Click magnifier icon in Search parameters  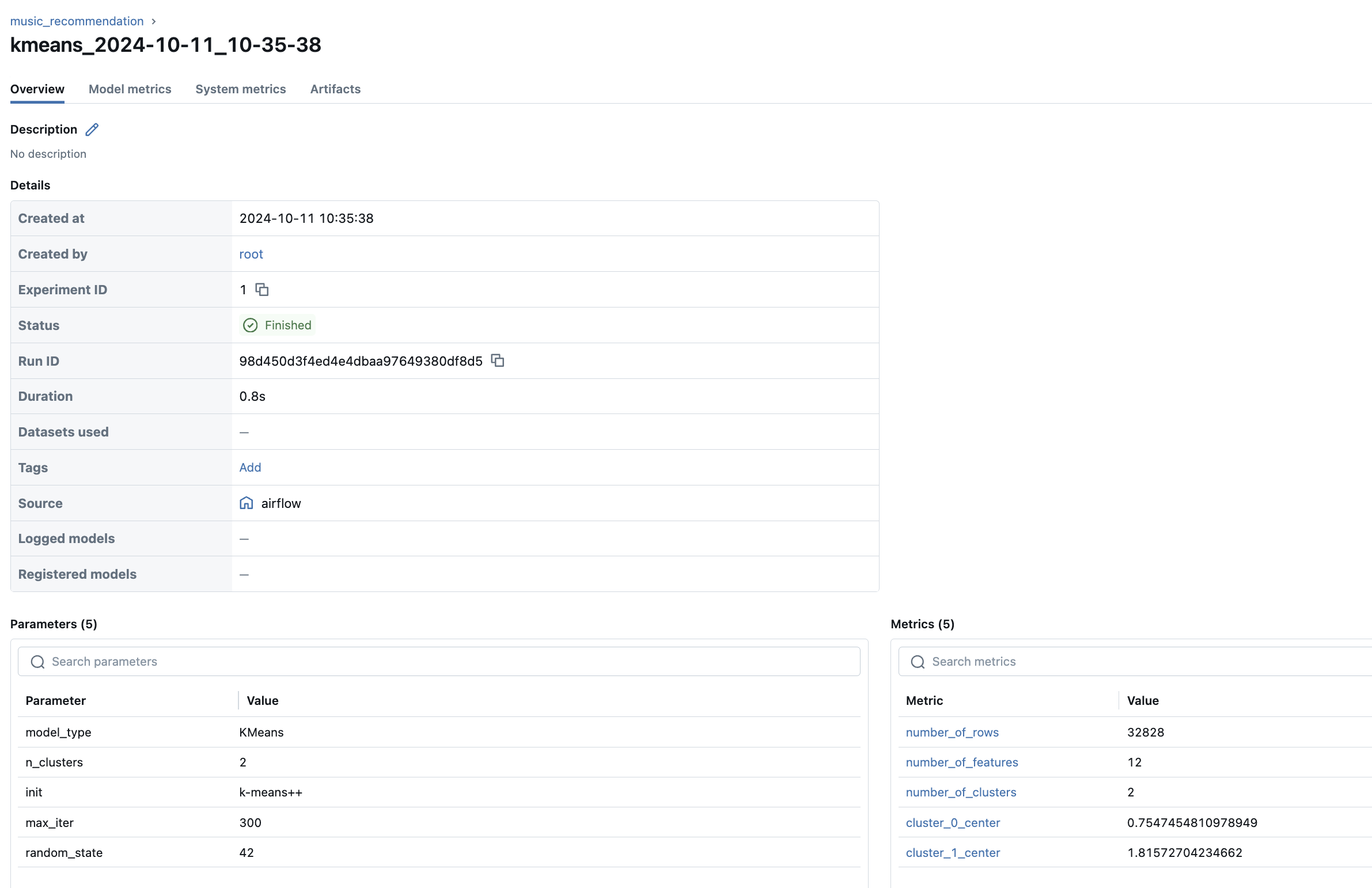point(37,662)
